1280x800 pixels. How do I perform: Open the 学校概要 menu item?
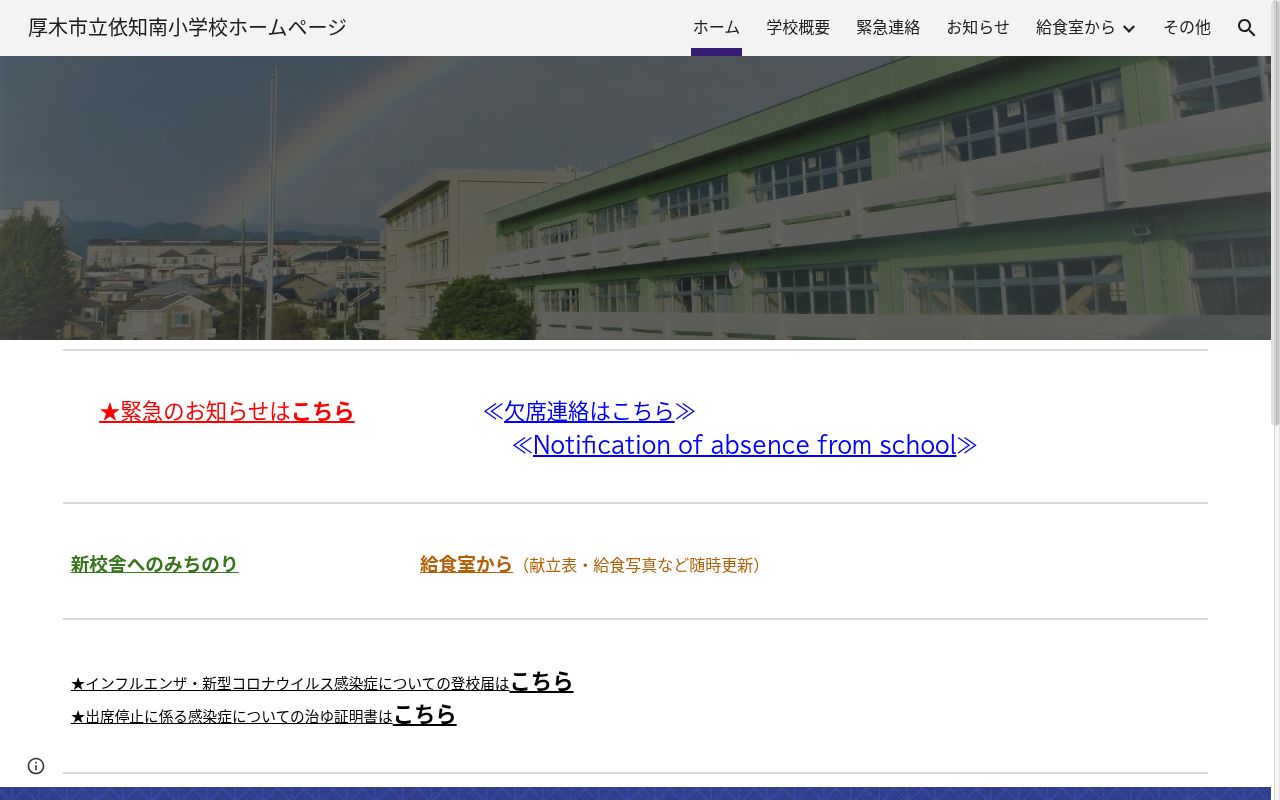(798, 28)
